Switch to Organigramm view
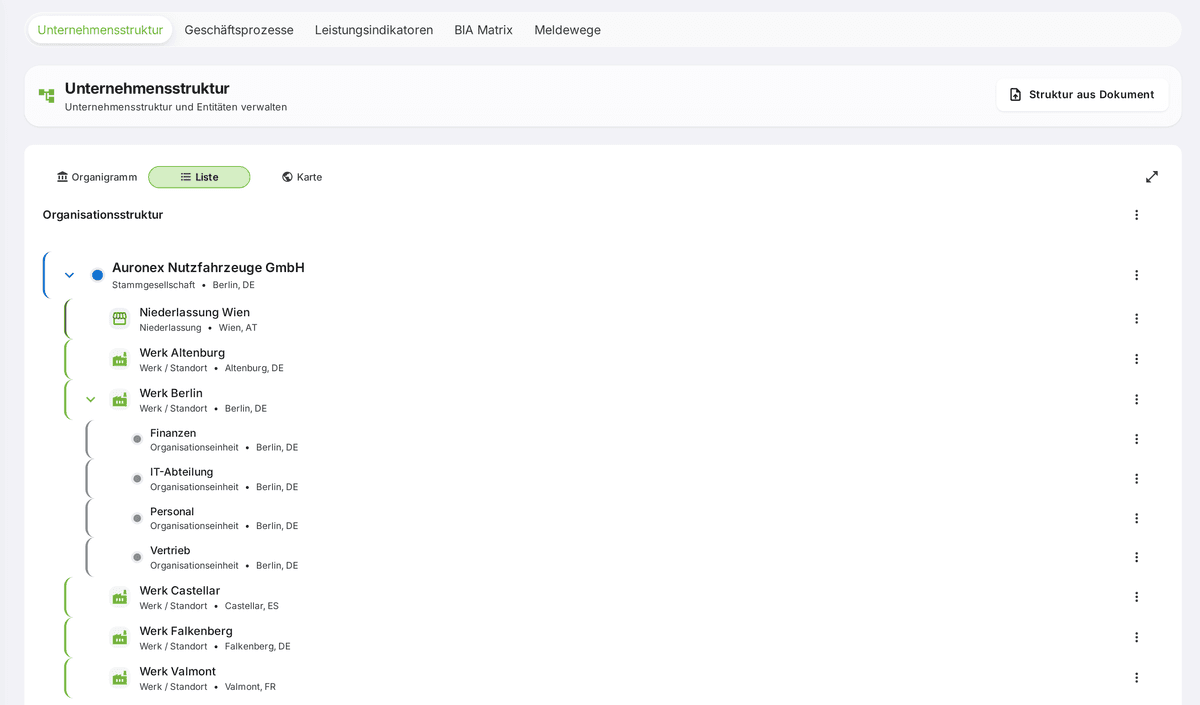This screenshot has width=1200, height=705. pos(97,177)
